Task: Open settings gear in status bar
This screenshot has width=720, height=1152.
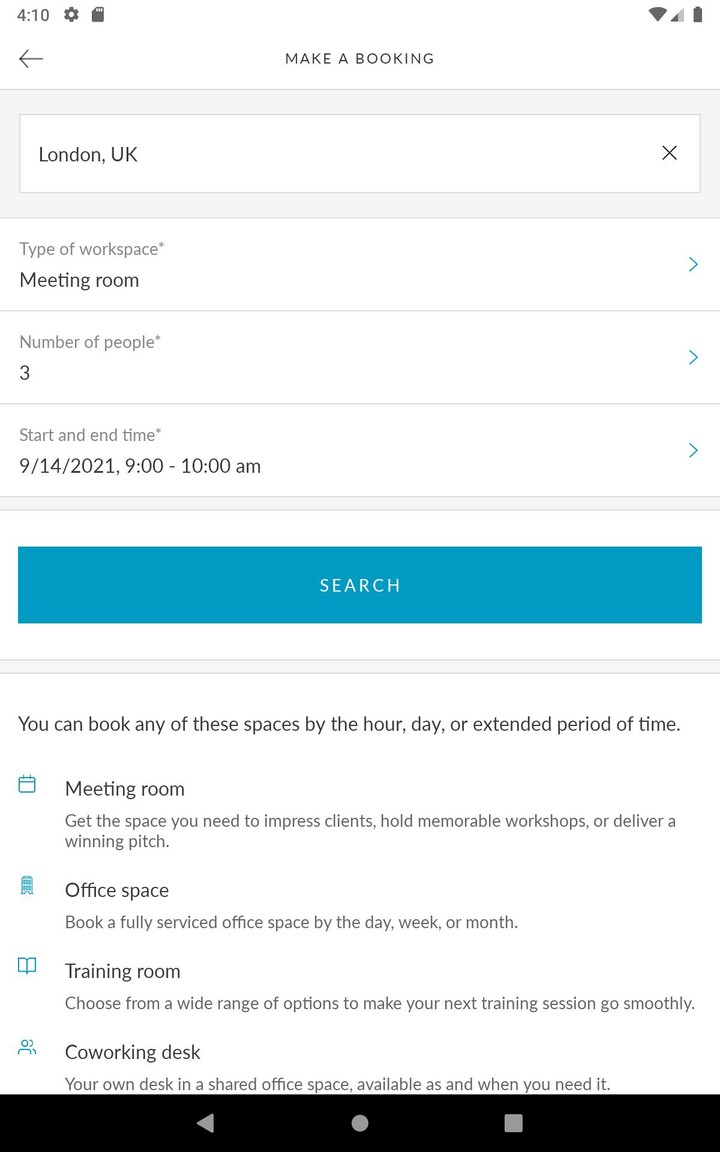Action: point(71,14)
